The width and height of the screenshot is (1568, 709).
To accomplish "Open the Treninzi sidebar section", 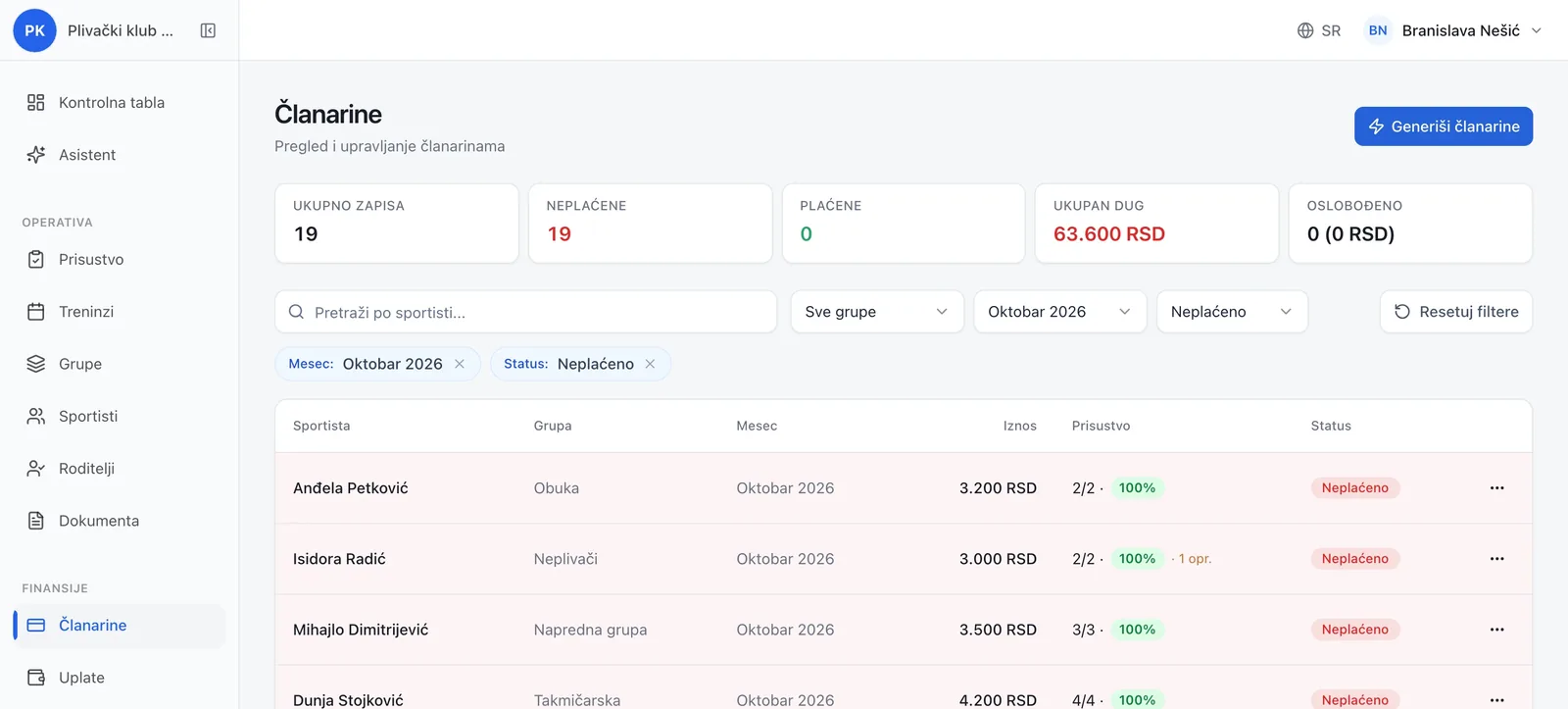I will pos(120,311).
